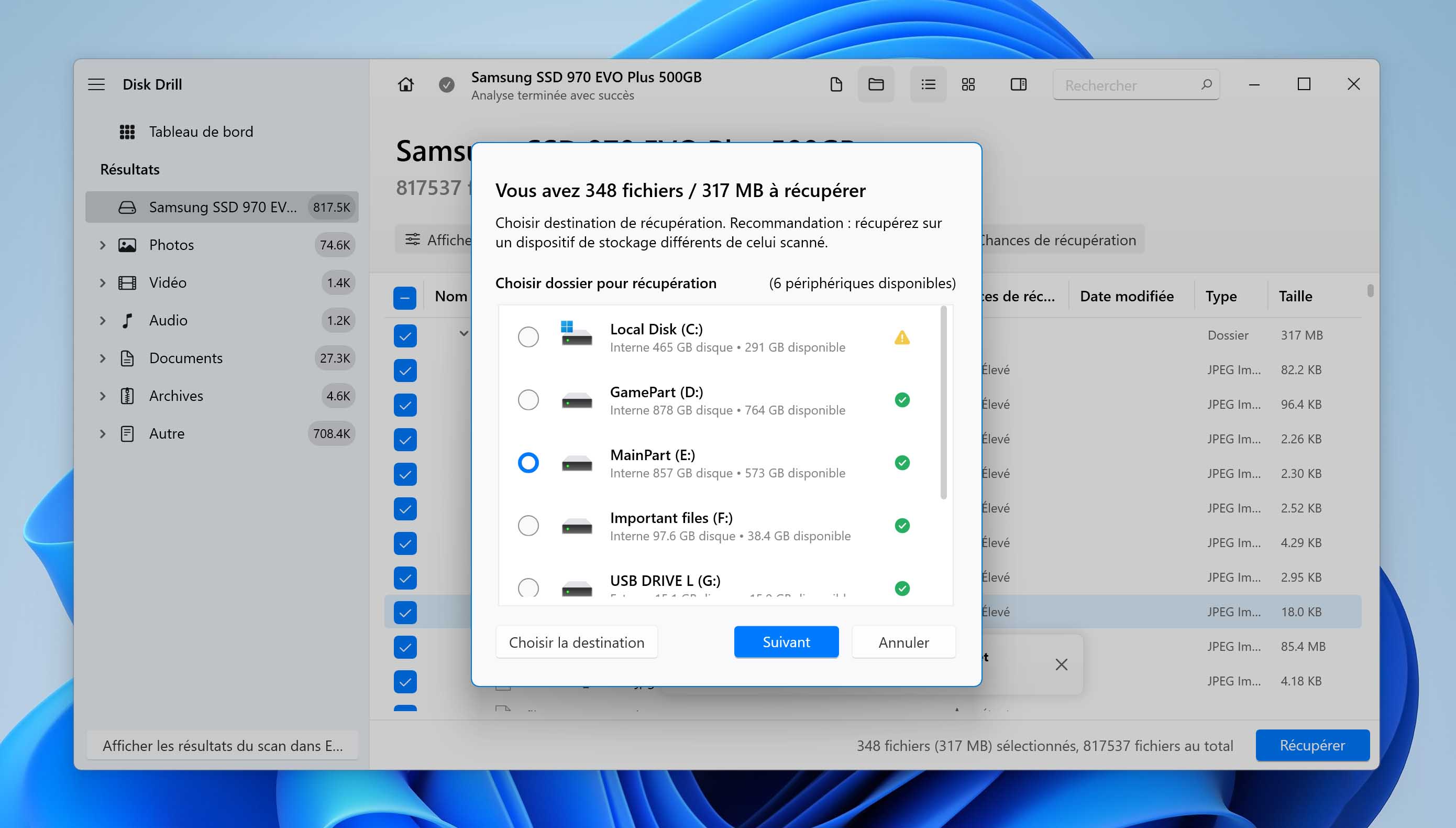Image resolution: width=1456 pixels, height=828 pixels.
Task: Click the Récupérer button
Action: (1312, 746)
